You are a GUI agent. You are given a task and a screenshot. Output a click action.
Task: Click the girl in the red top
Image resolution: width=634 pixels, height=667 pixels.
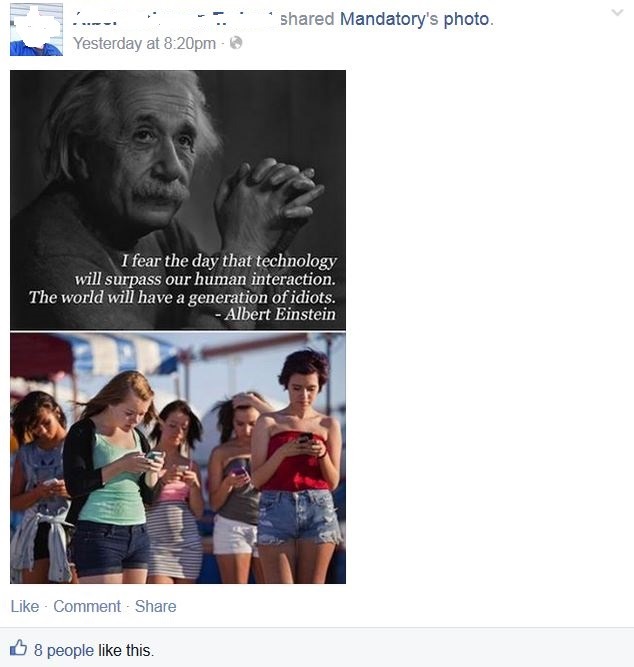tap(298, 466)
